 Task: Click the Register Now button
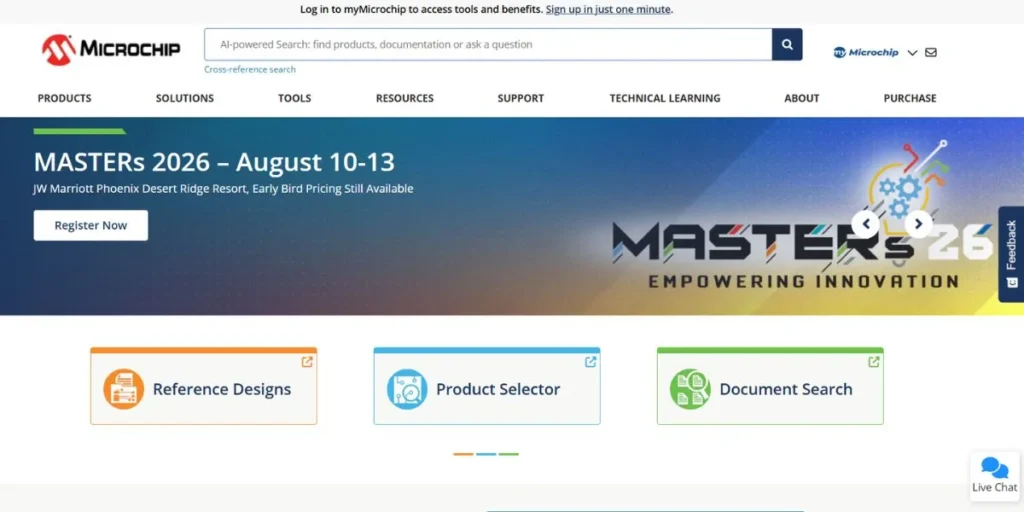click(91, 225)
